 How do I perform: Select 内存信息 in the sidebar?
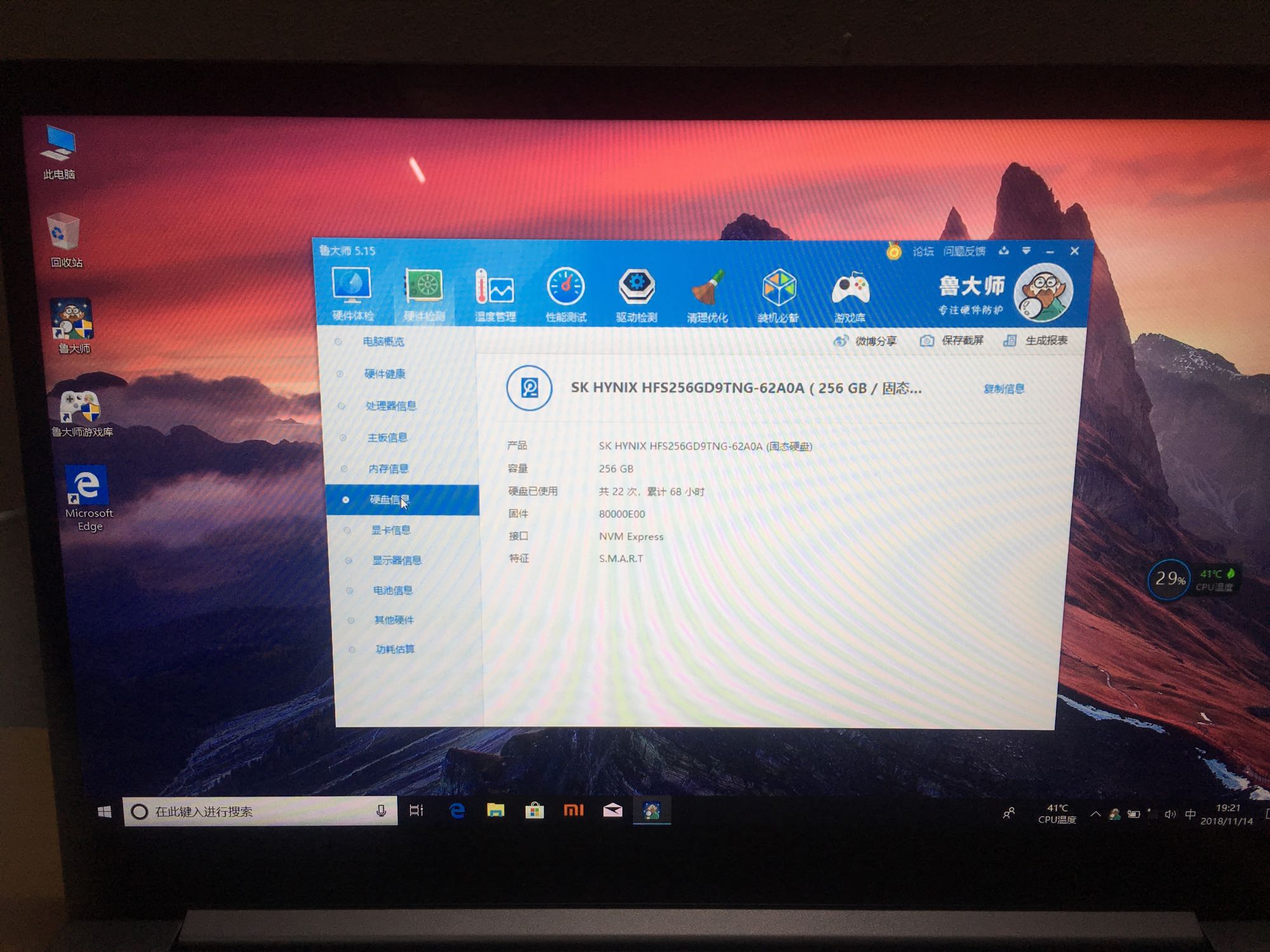pyautogui.click(x=388, y=468)
